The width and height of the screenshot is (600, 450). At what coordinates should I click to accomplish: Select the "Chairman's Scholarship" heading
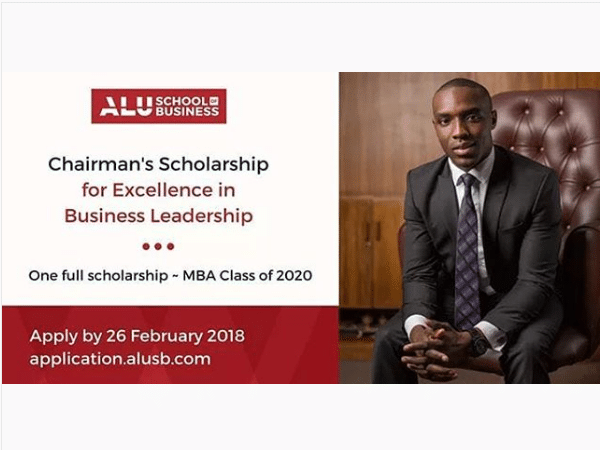coord(159,163)
